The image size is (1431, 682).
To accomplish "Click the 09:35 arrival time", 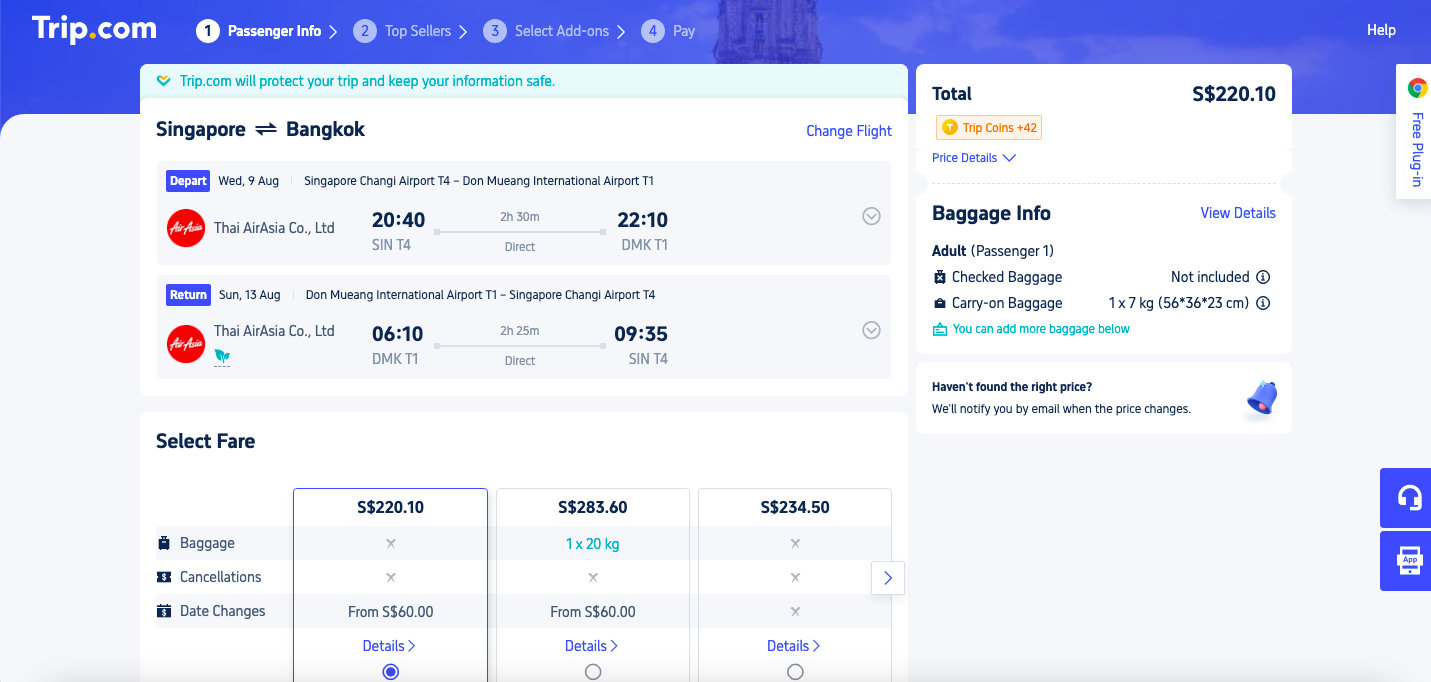I will click(641, 334).
